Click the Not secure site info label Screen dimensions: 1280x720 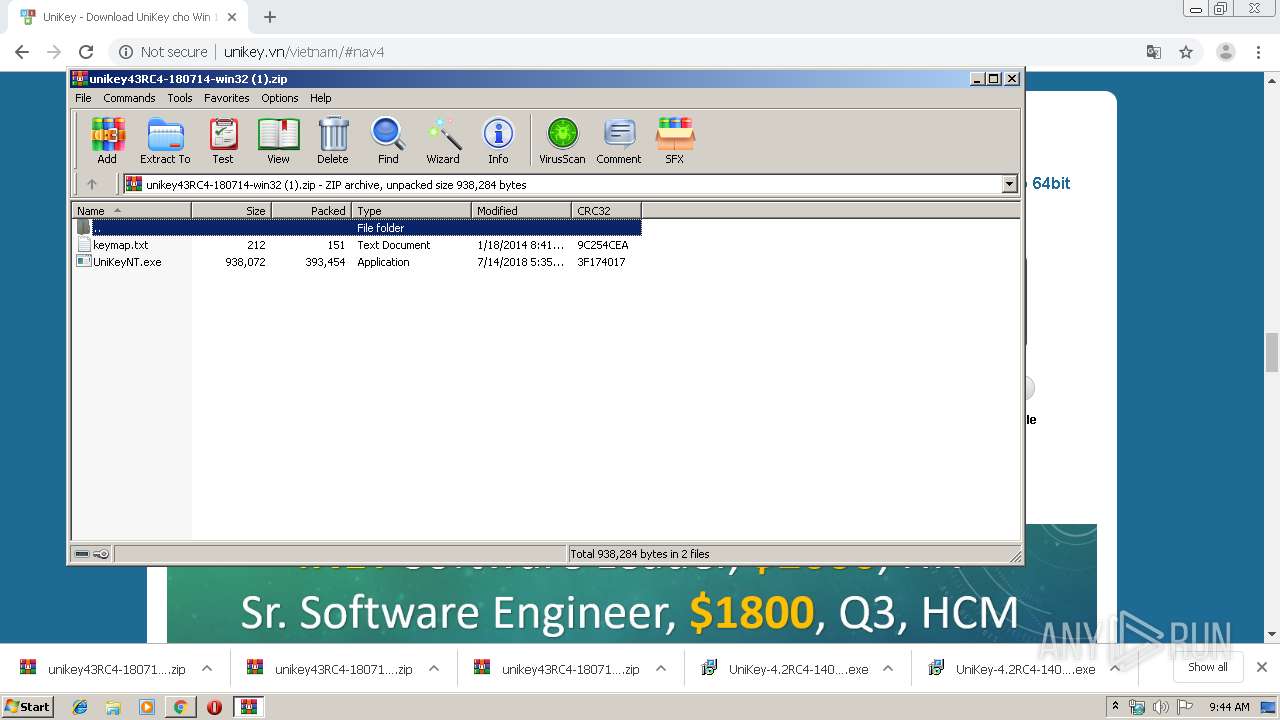pyautogui.click(x=164, y=52)
